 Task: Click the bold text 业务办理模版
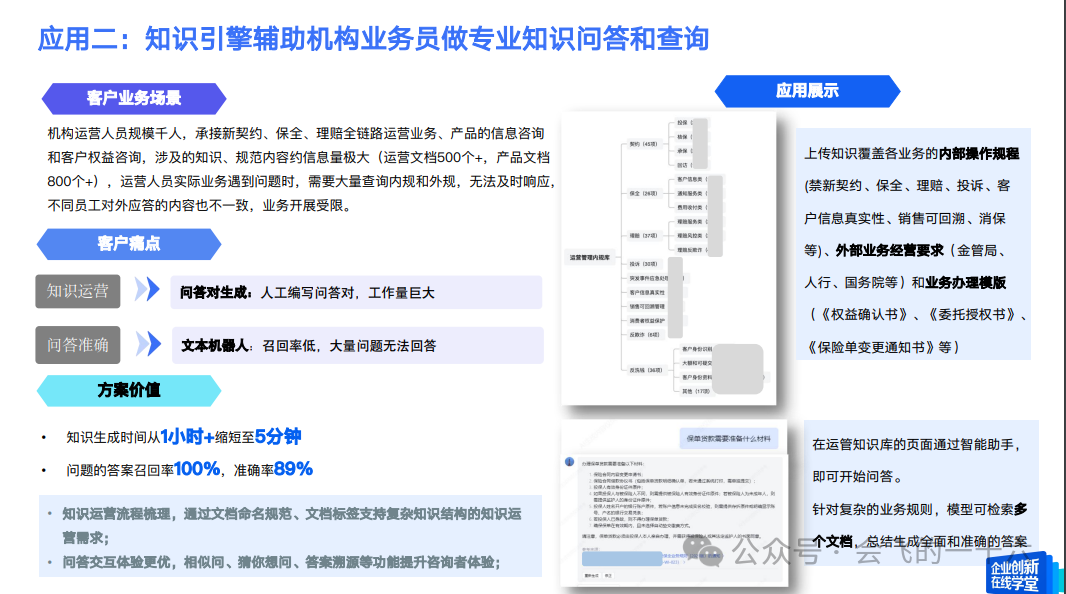(965, 283)
